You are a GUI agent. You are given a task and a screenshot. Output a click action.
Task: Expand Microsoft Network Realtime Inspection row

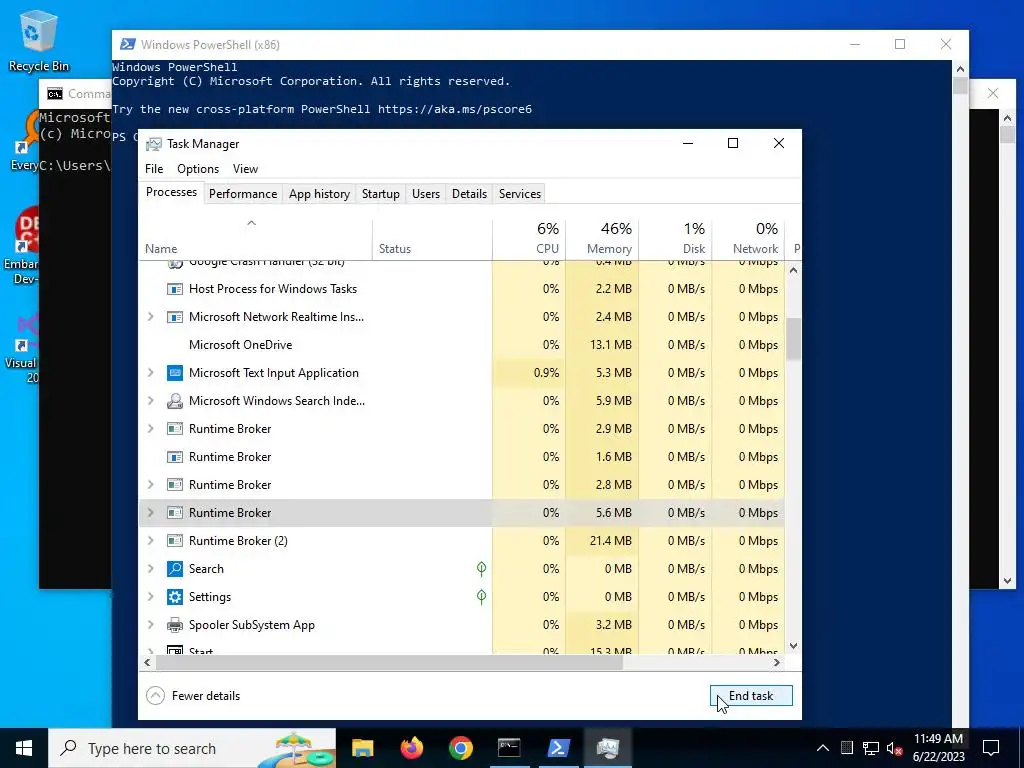click(151, 317)
